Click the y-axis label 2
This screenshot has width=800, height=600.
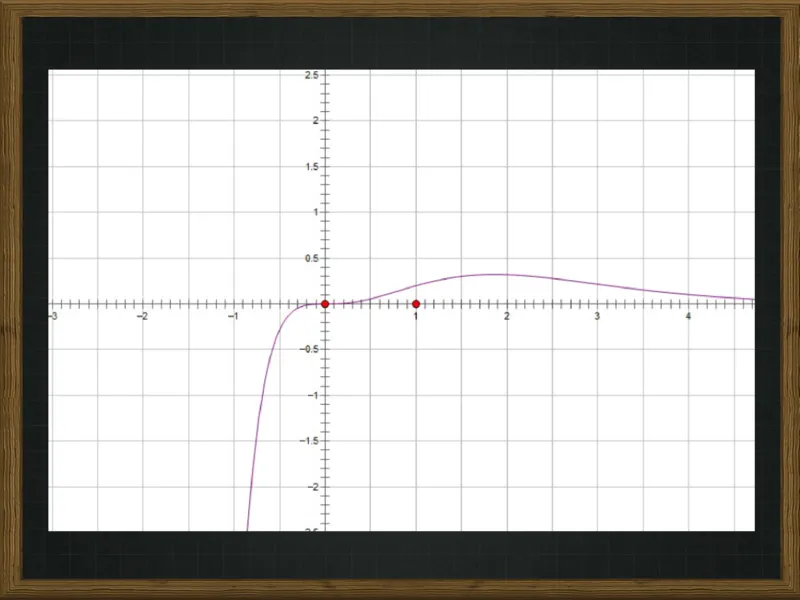click(x=316, y=121)
